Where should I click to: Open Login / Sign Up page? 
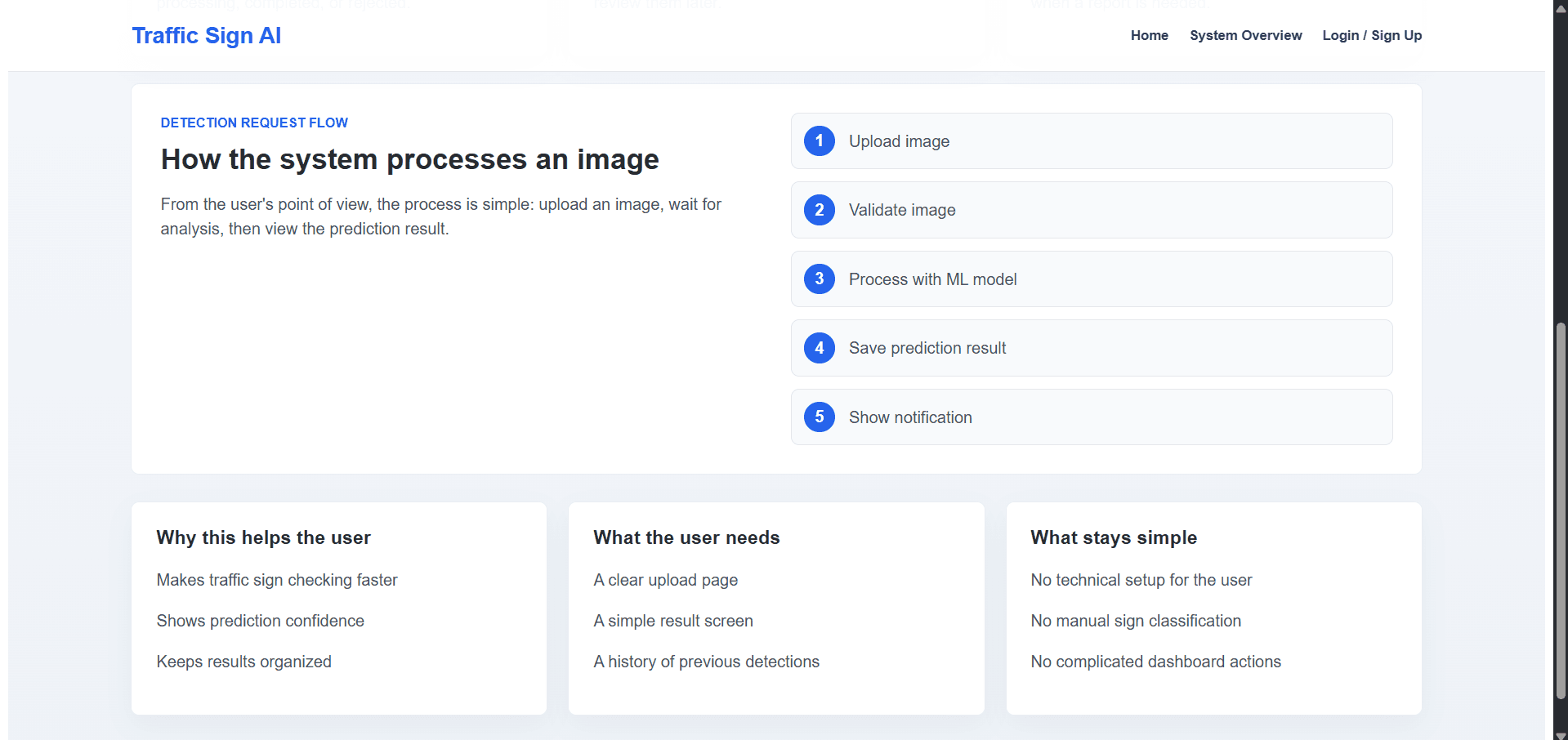click(1373, 36)
